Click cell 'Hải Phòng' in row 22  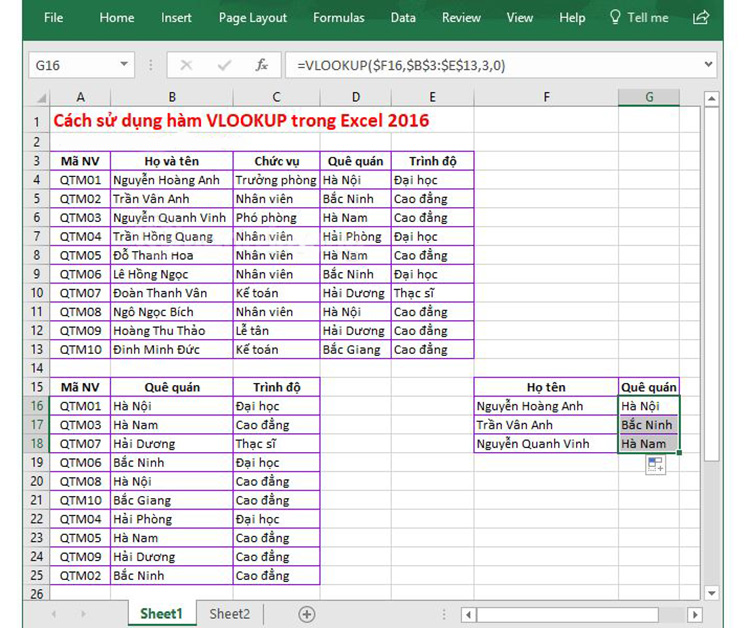[x=172, y=519]
